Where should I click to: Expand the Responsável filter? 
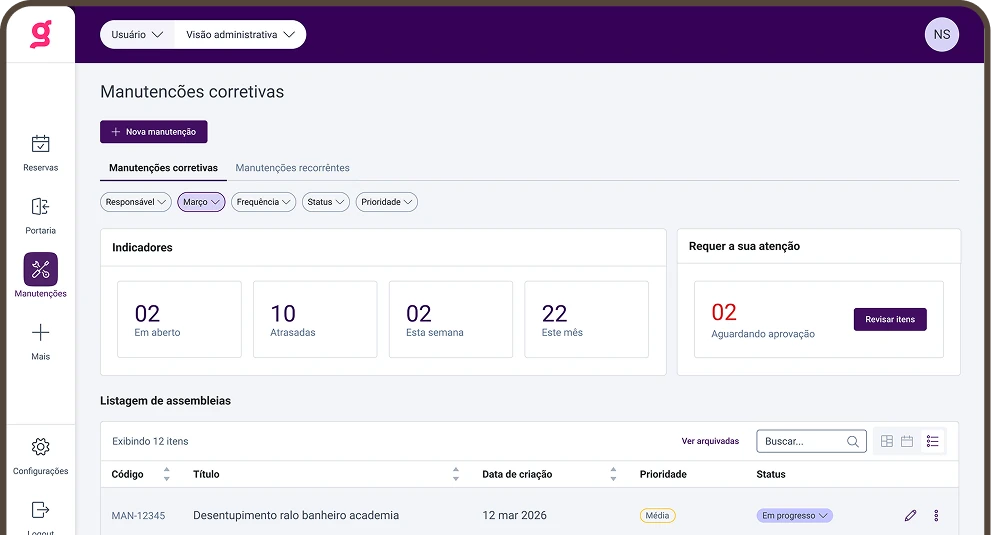[136, 202]
